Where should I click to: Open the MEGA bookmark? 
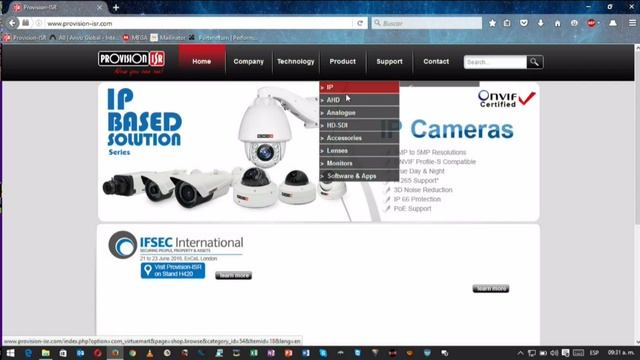[x=135, y=38]
